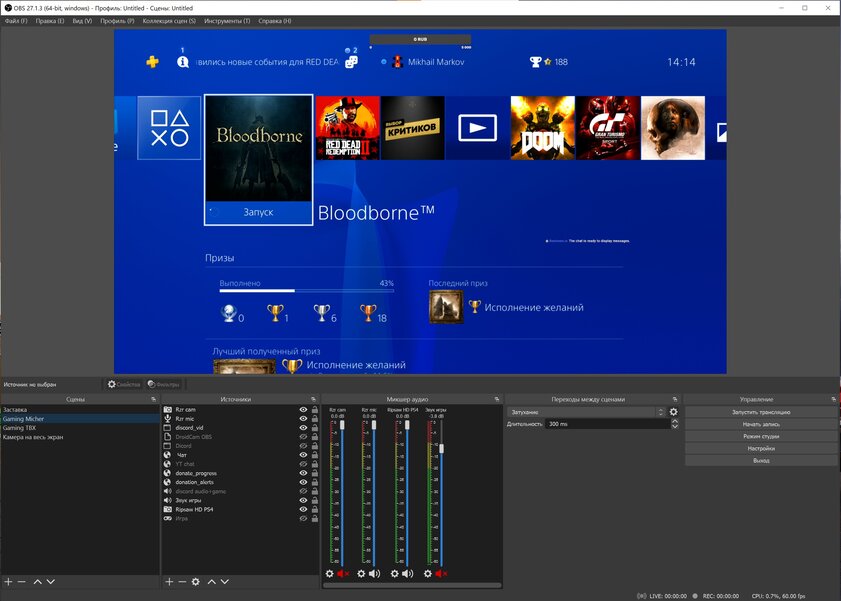The height and width of the screenshot is (601, 841).
Task: Open the Справка menu
Action: tap(275, 21)
